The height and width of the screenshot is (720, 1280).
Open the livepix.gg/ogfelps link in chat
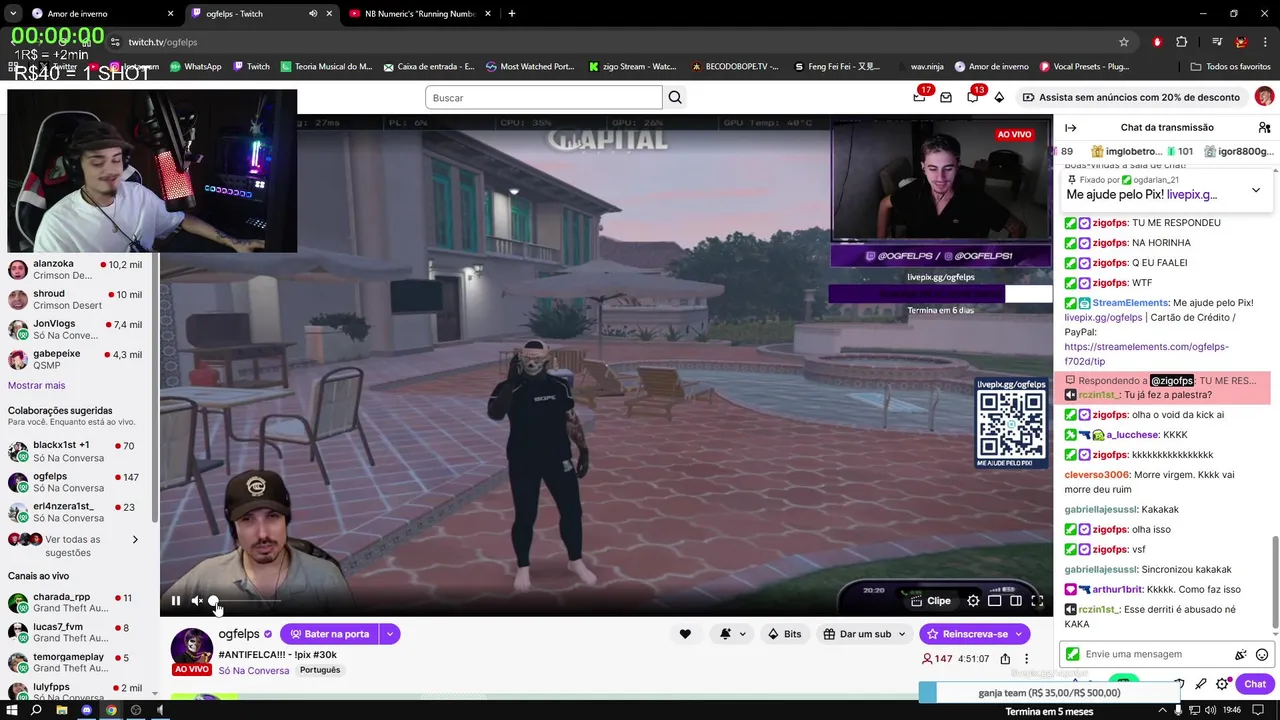(x=1103, y=317)
